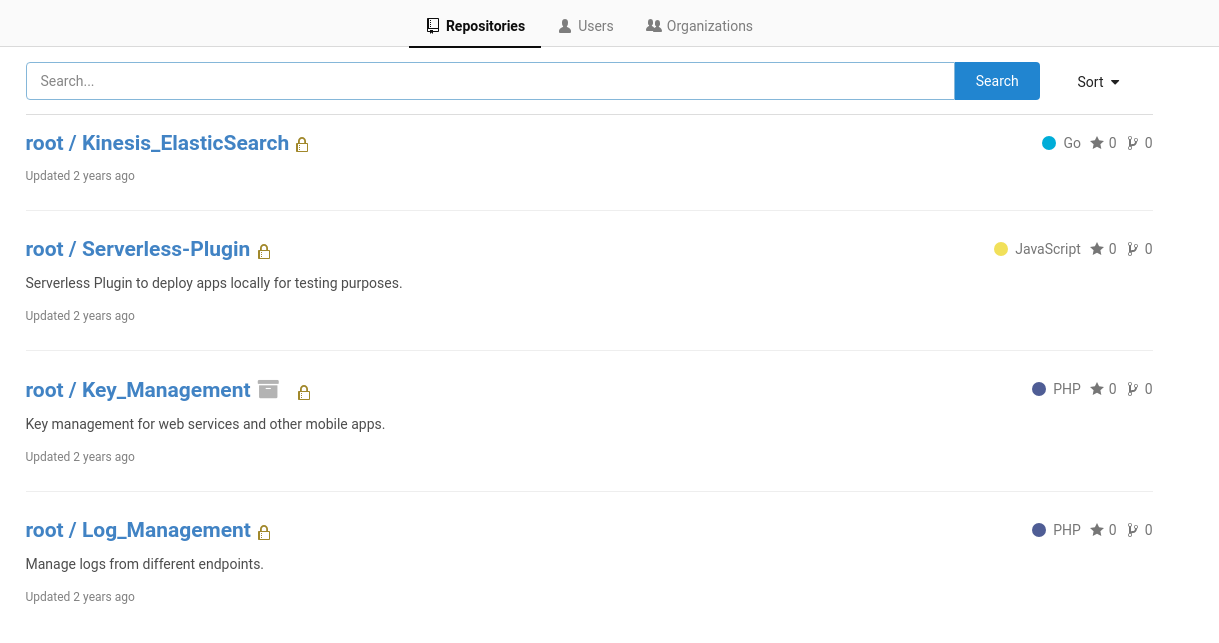Open the root / Kinesis_ElasticSearch repository link
Viewport: 1219px width, 643px height.
tap(157, 143)
